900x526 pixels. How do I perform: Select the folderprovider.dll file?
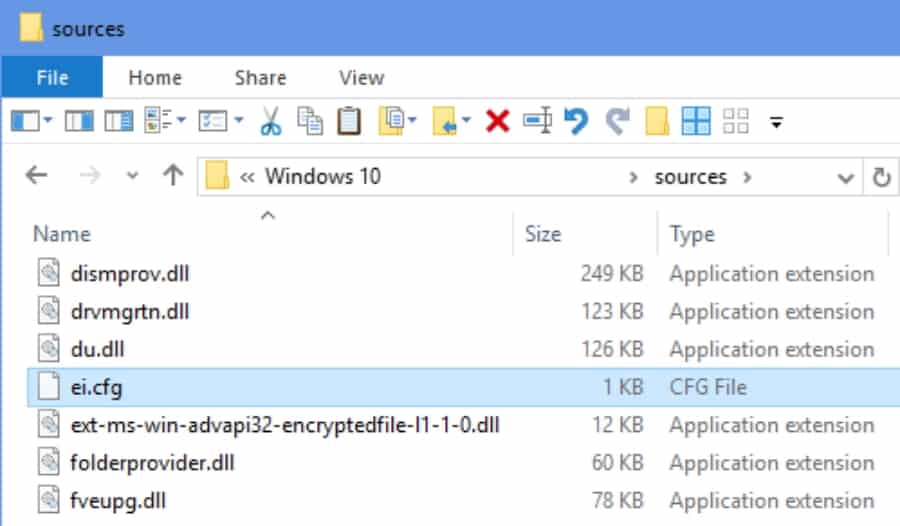(x=152, y=463)
